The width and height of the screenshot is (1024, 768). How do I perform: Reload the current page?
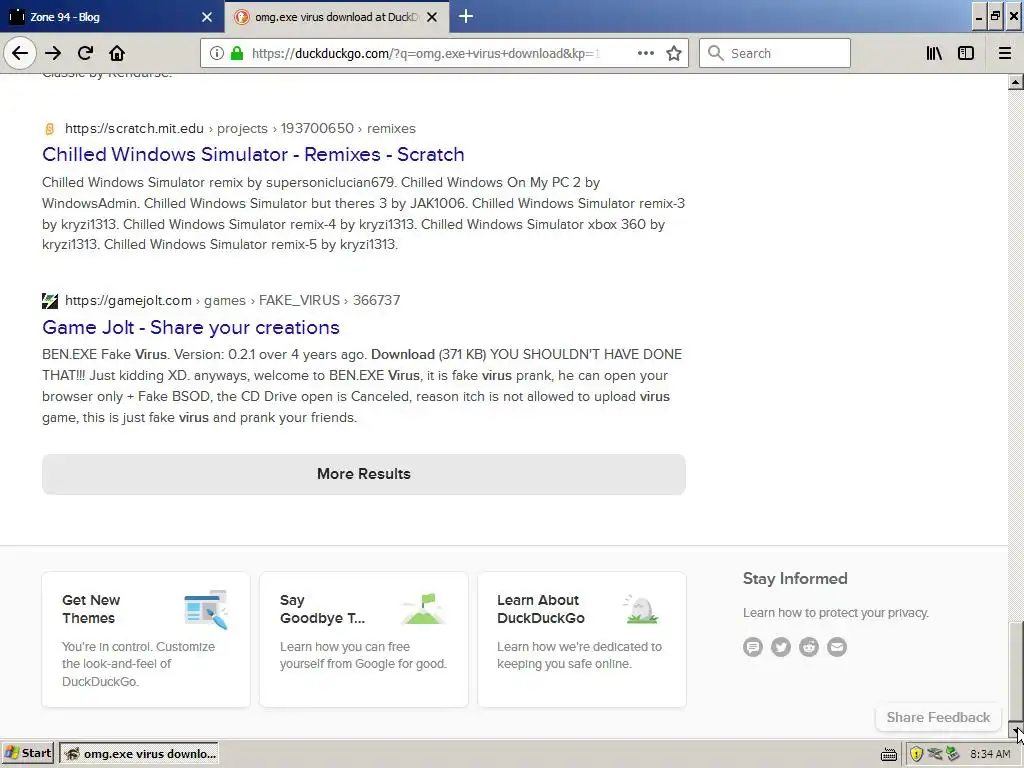(85, 53)
